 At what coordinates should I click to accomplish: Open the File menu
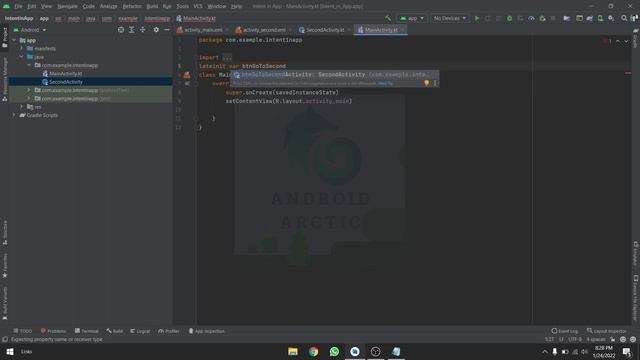18,6
